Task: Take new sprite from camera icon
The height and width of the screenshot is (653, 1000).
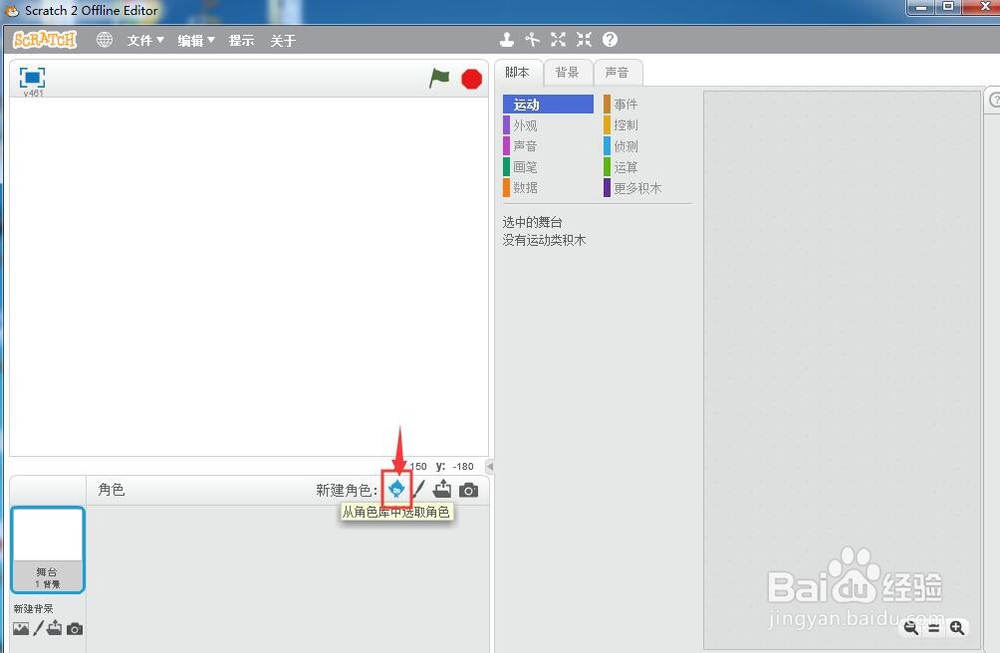Action: point(469,490)
